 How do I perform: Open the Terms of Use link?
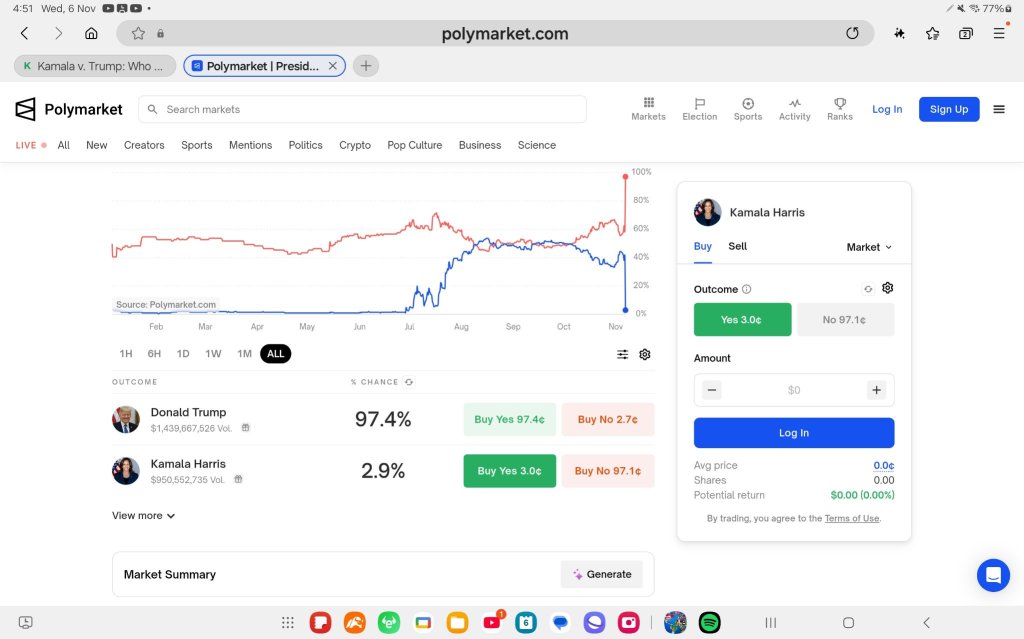pyautogui.click(x=852, y=518)
